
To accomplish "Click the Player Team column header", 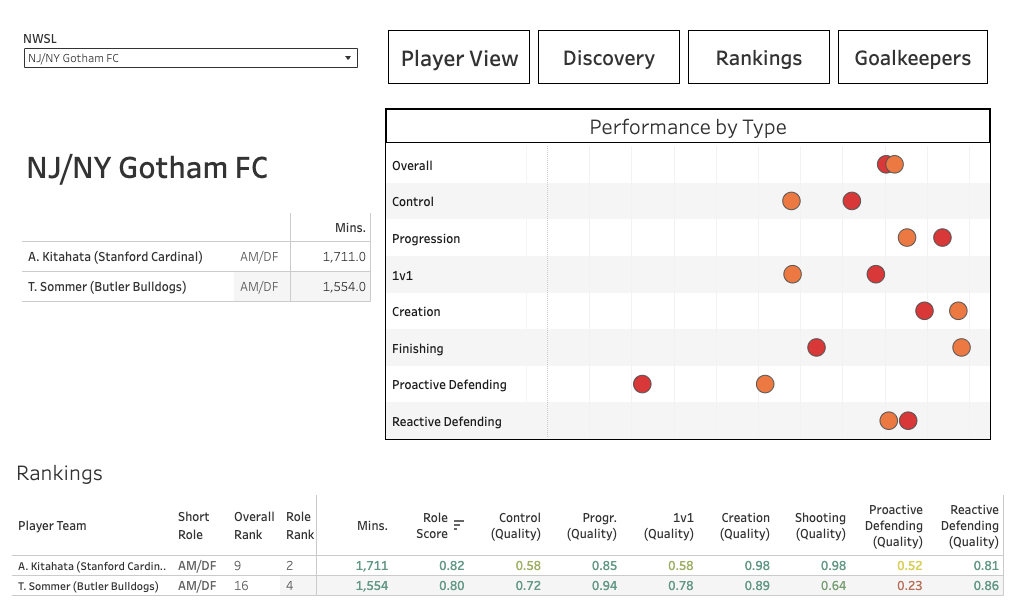I will pos(52,525).
